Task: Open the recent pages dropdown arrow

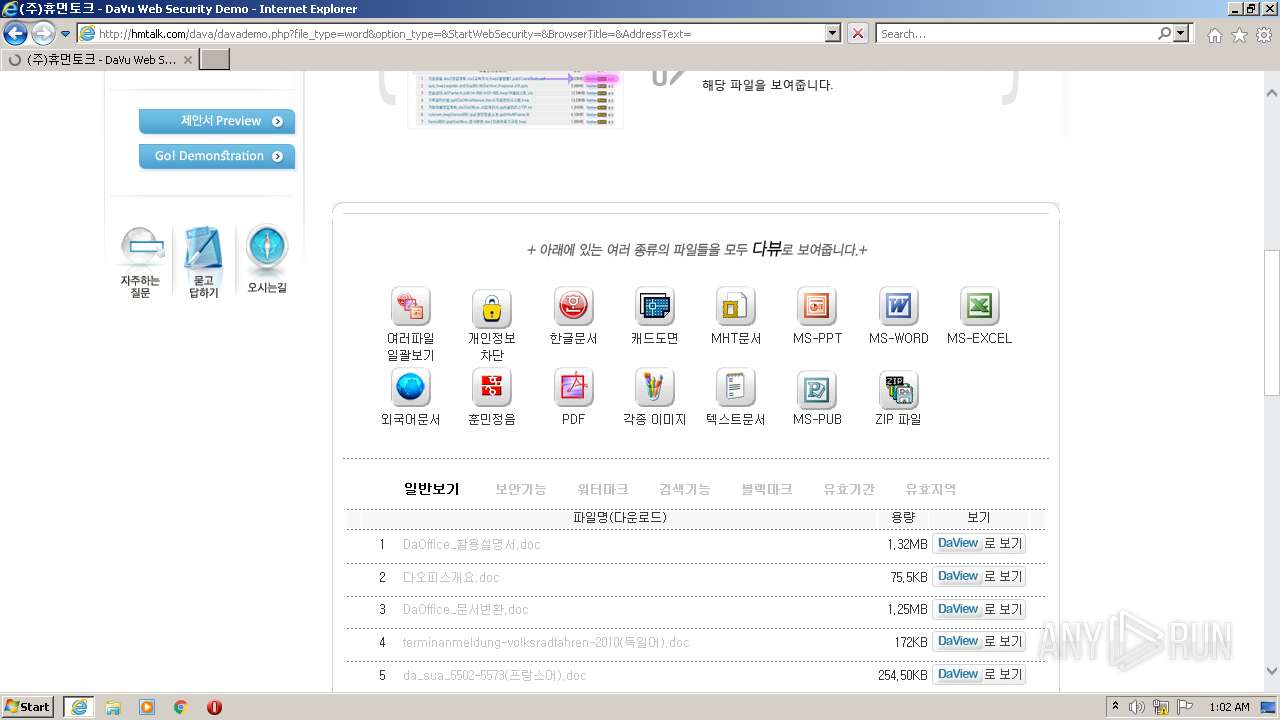Action: 66,34
